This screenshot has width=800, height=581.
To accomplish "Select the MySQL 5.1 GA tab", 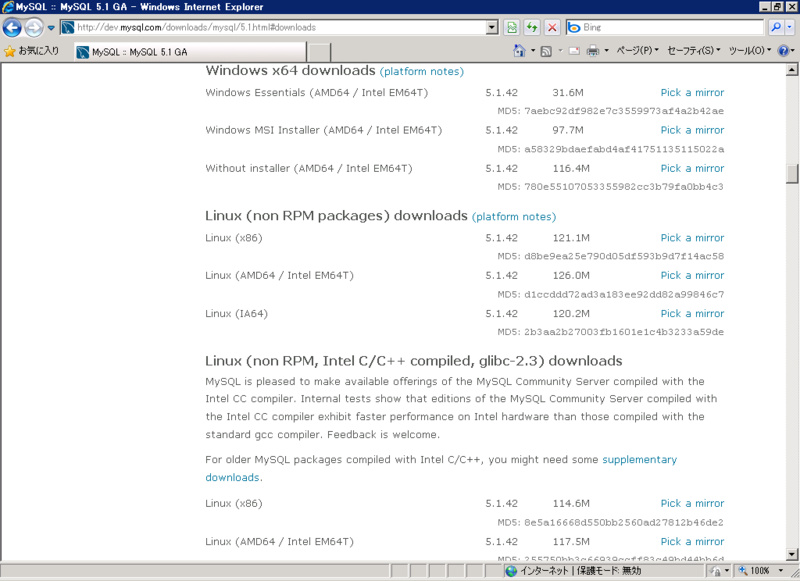I will [190, 52].
